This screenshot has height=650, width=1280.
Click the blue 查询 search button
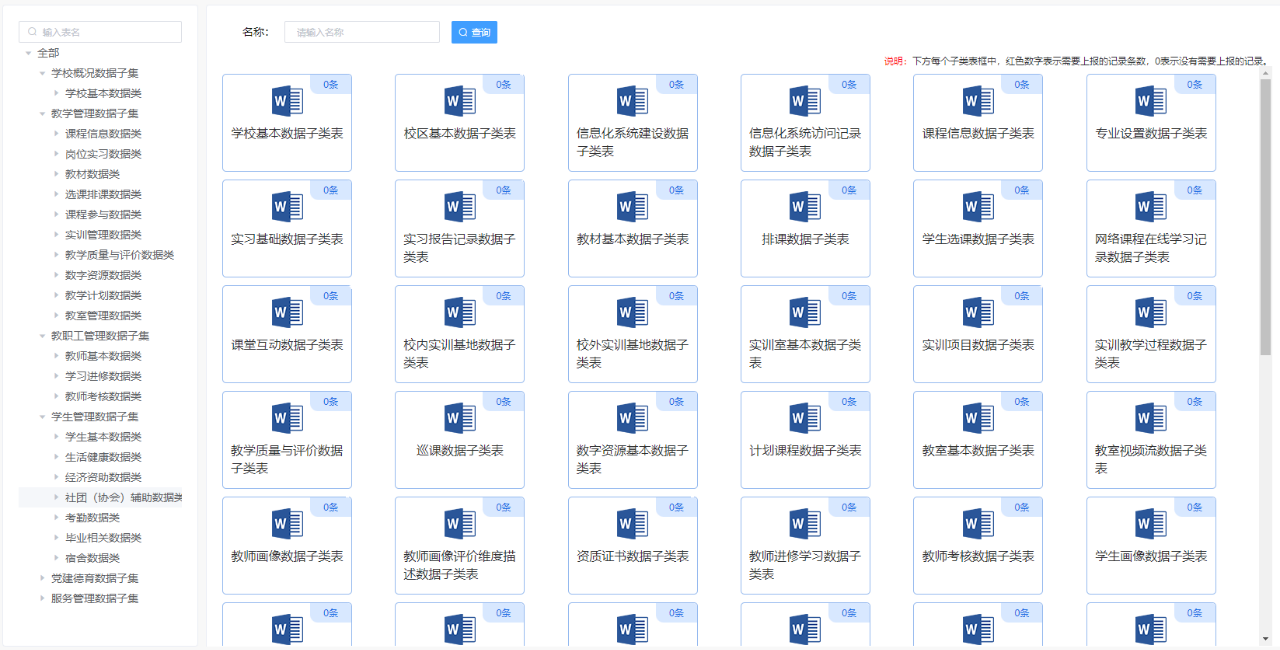[474, 32]
